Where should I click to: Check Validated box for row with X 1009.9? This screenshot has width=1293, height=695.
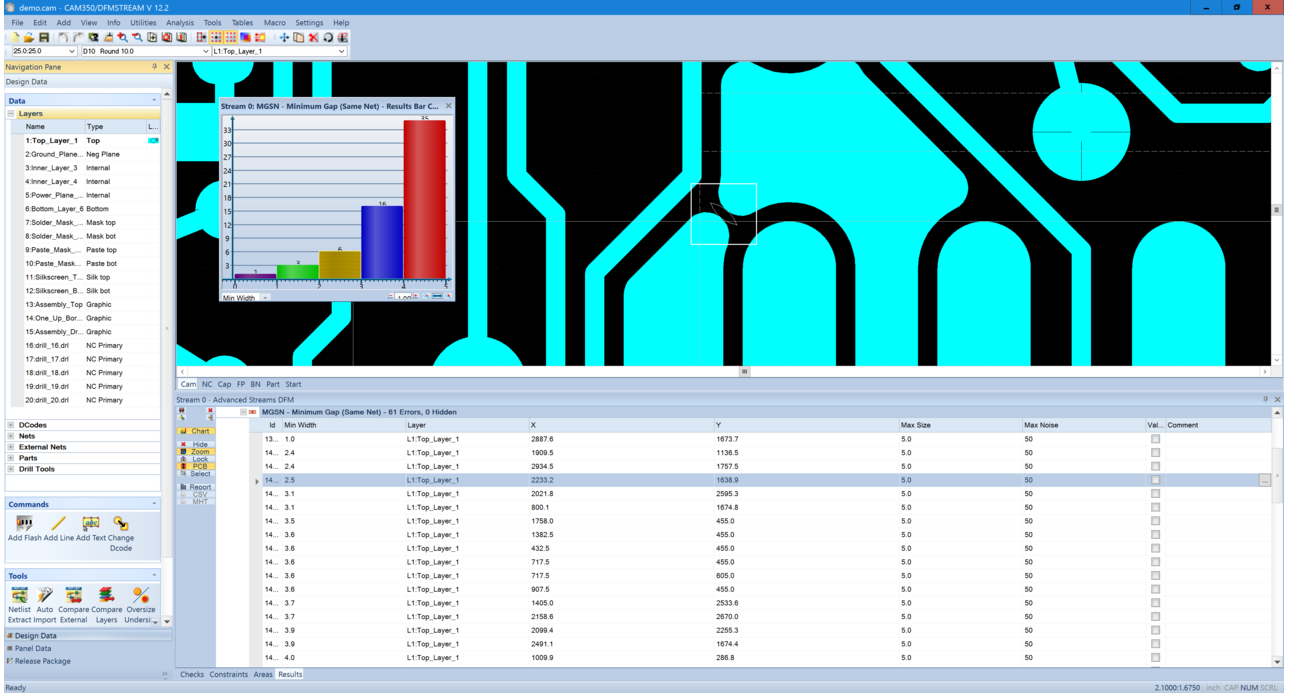(x=1155, y=657)
